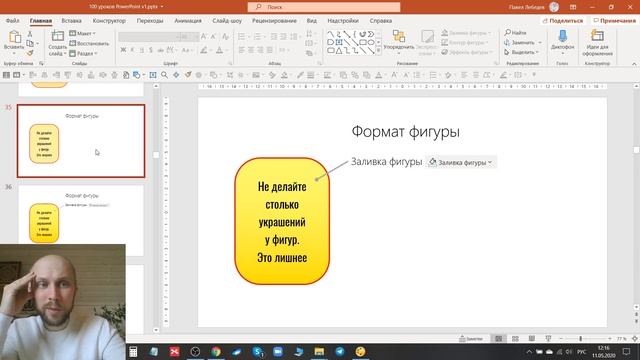Toggle italic (К) formatting
Viewport: 640px width, 360px height.
132,50
